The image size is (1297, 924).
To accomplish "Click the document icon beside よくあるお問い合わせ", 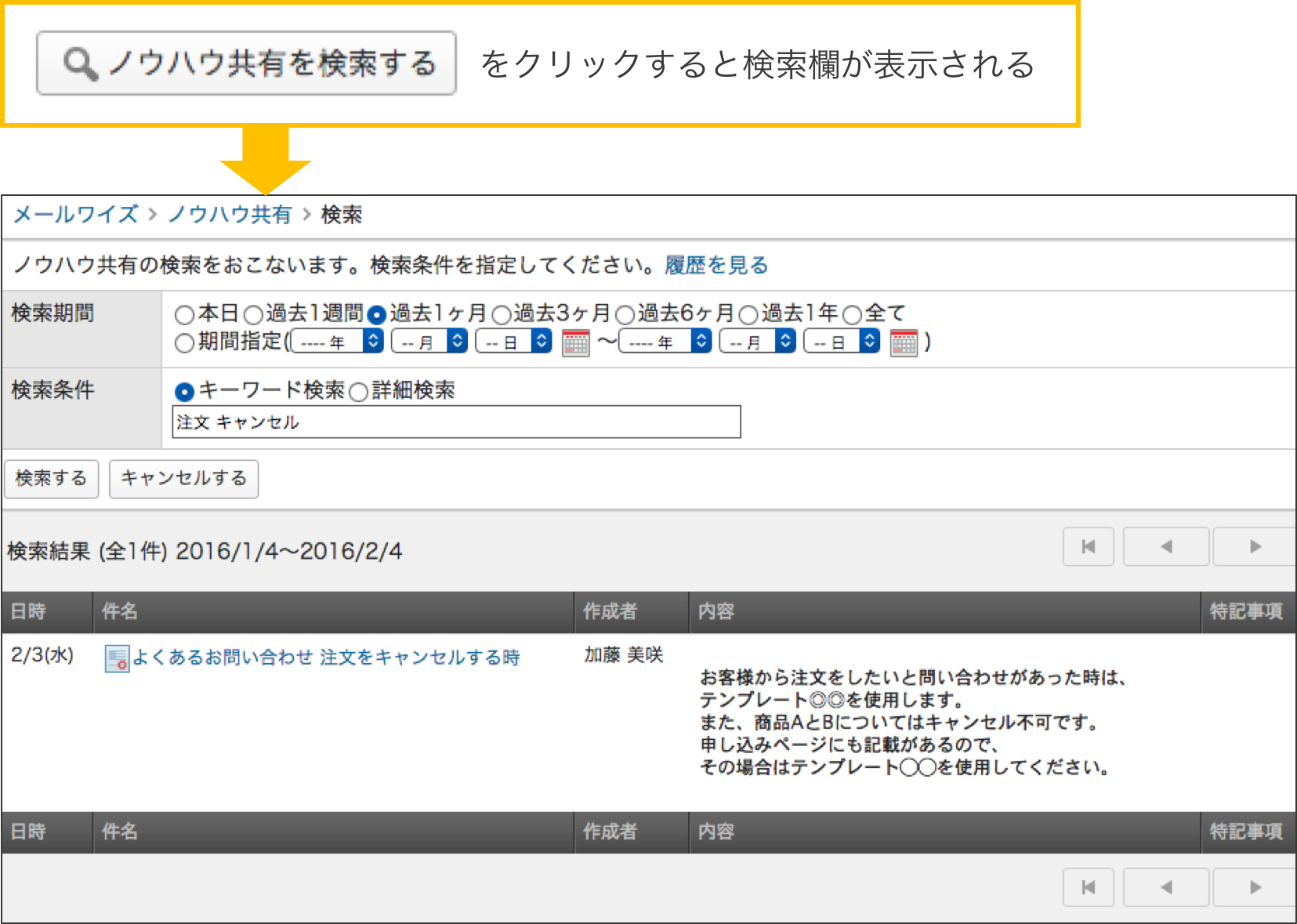I will pos(117,658).
